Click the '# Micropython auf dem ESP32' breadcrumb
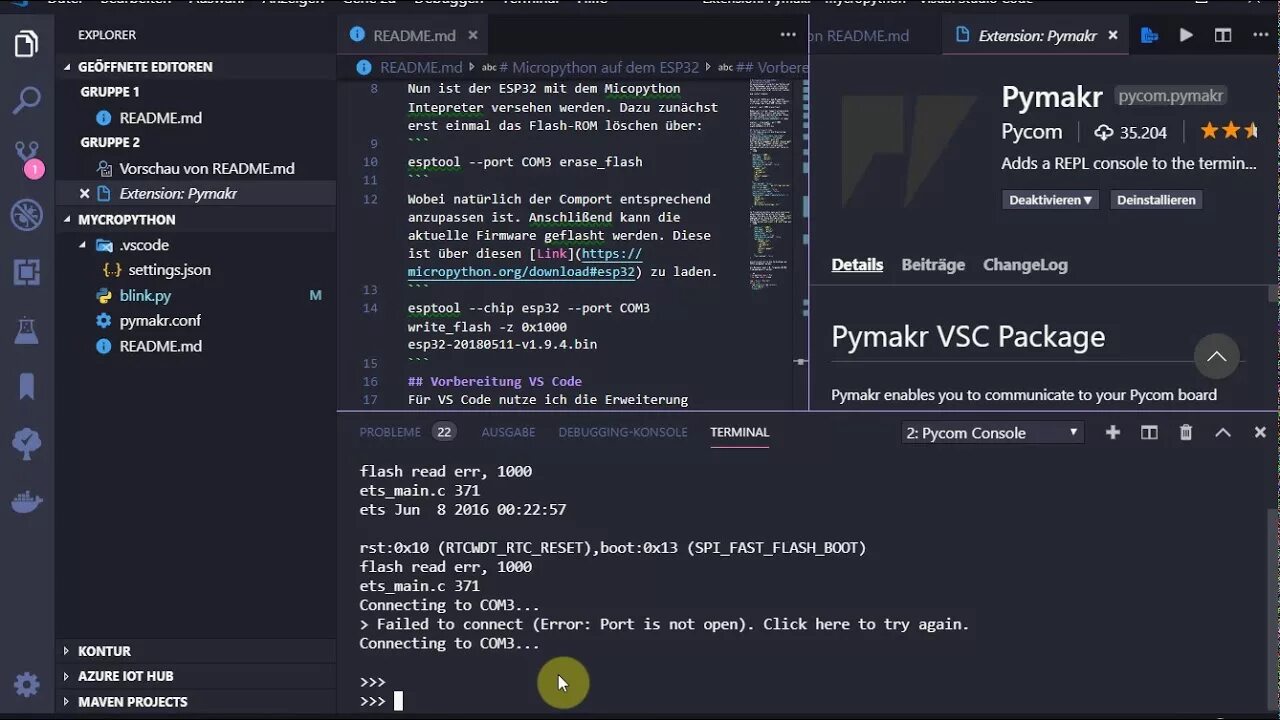The height and width of the screenshot is (720, 1280). pos(599,68)
